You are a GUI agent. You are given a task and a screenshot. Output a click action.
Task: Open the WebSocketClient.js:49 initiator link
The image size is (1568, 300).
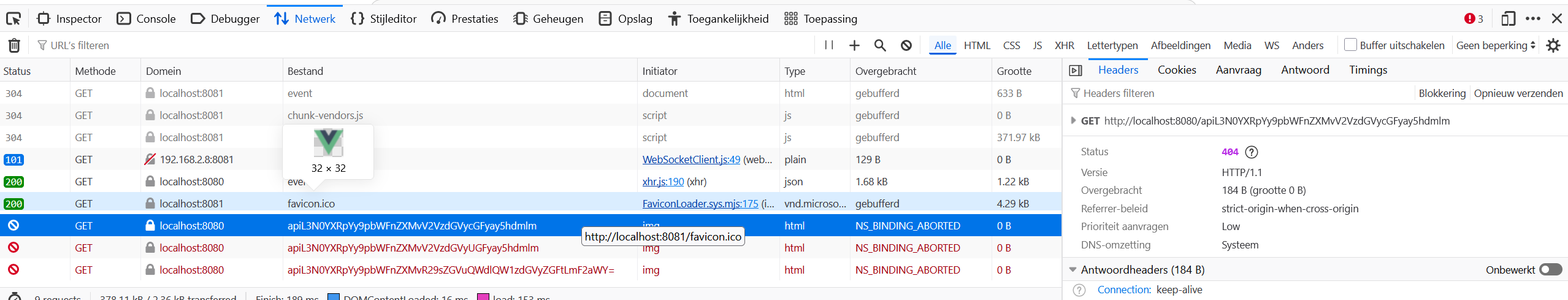(x=691, y=160)
